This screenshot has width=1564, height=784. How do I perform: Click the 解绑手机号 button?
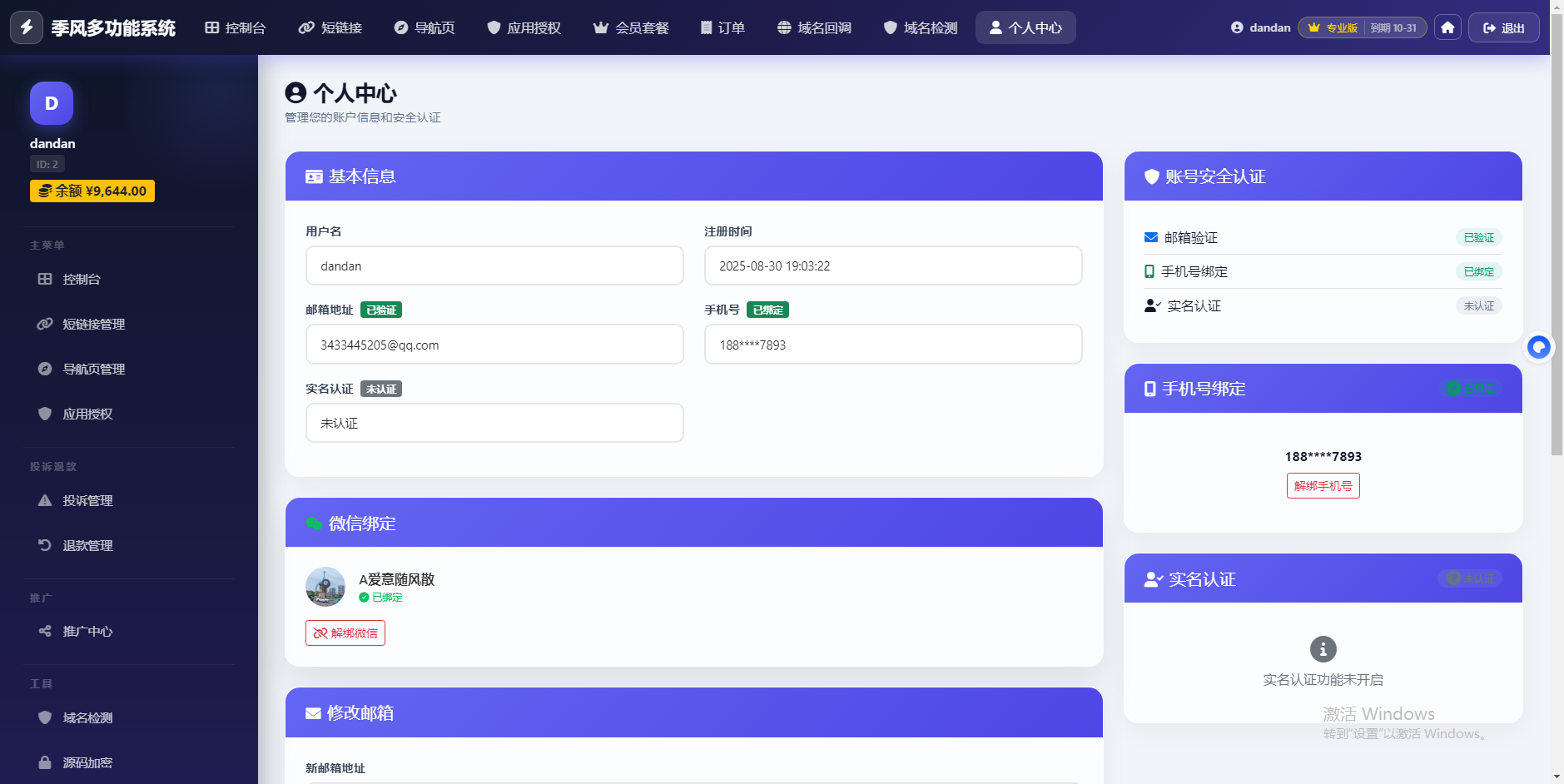pyautogui.click(x=1323, y=486)
